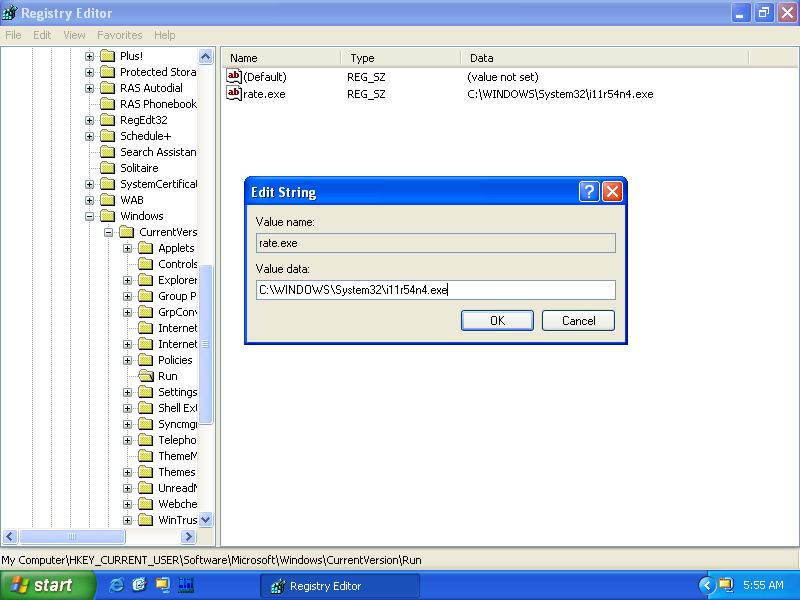The height and width of the screenshot is (600, 800).
Task: Click the Solitaire folder icon
Action: tap(108, 168)
